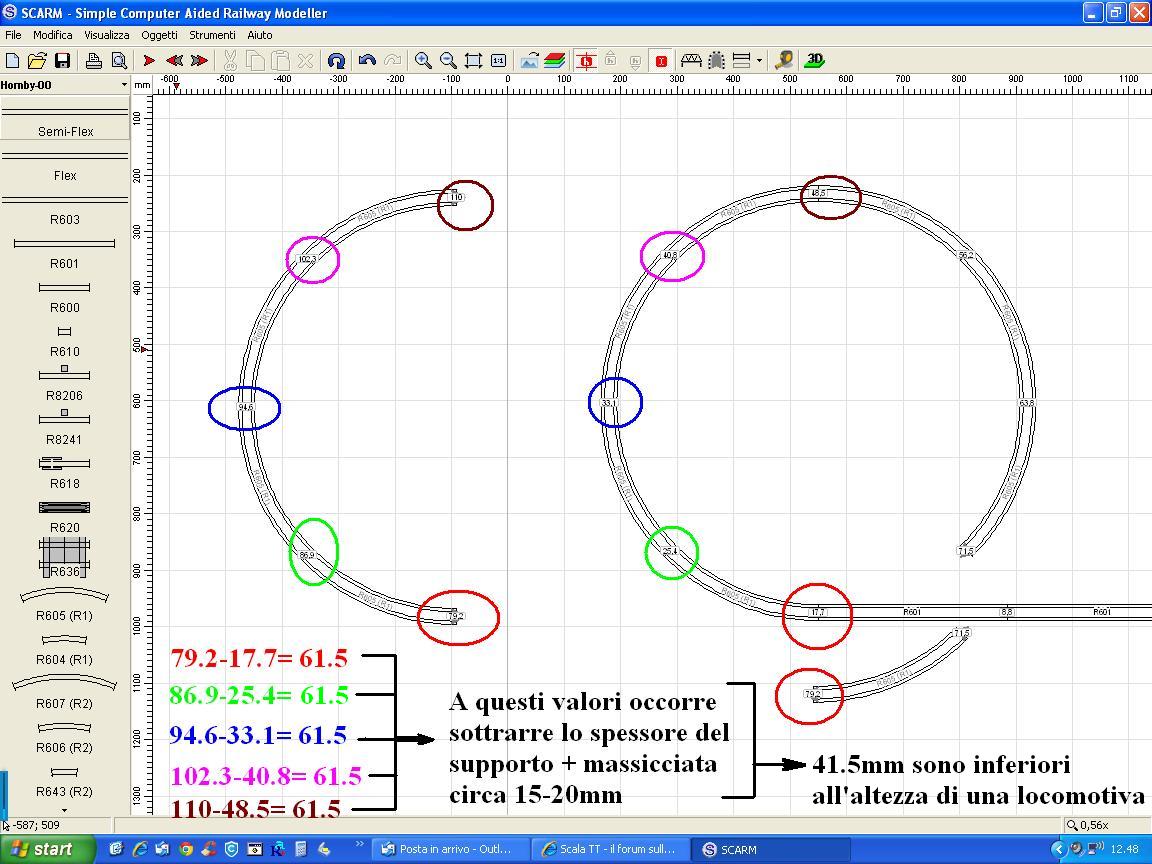Click the lower height down-arrow icon
This screenshot has width=1152, height=864.
tap(636, 60)
